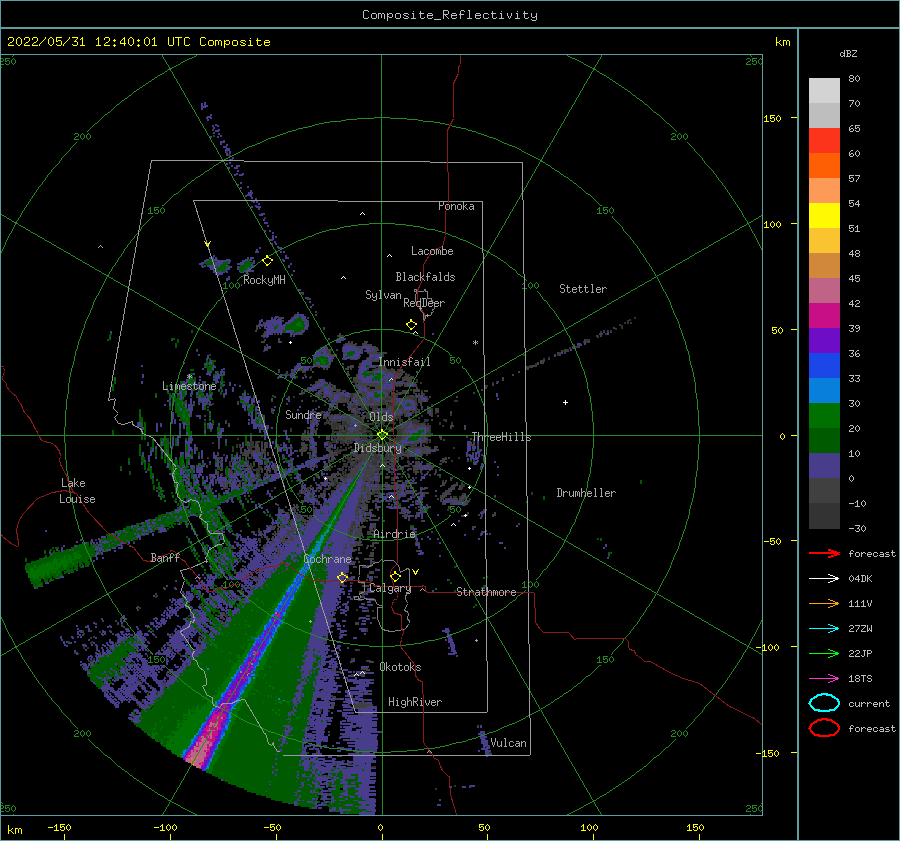Click the Blackfalds town label
Image resolution: width=900 pixels, height=841 pixels.
pyautogui.click(x=425, y=277)
